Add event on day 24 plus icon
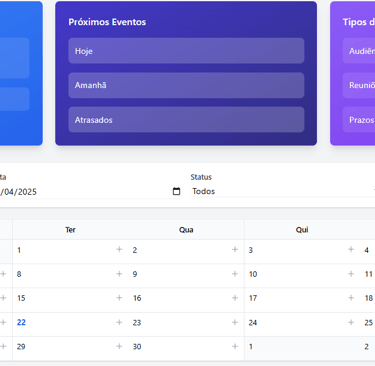 tap(351, 322)
